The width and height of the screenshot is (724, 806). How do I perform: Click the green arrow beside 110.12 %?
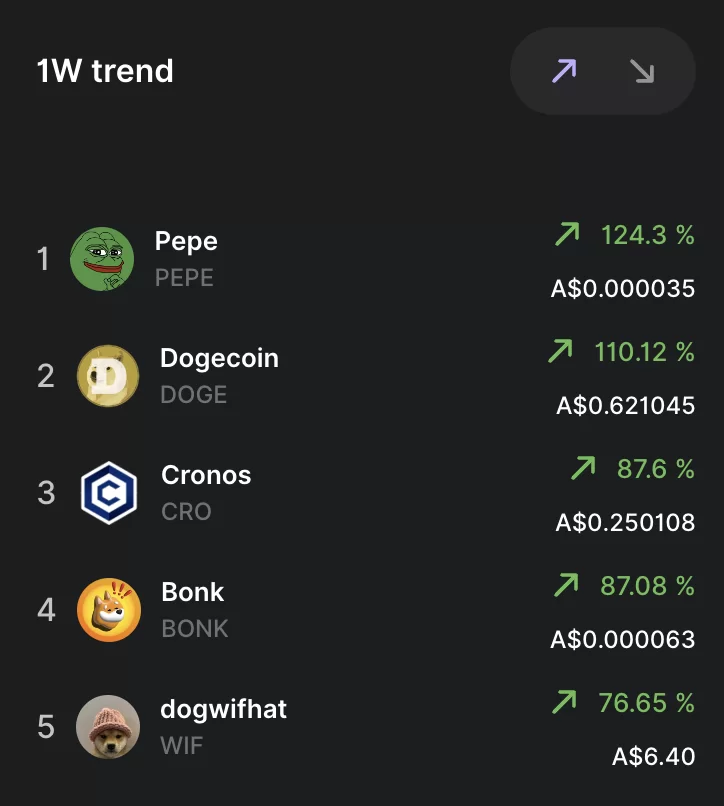pos(560,351)
